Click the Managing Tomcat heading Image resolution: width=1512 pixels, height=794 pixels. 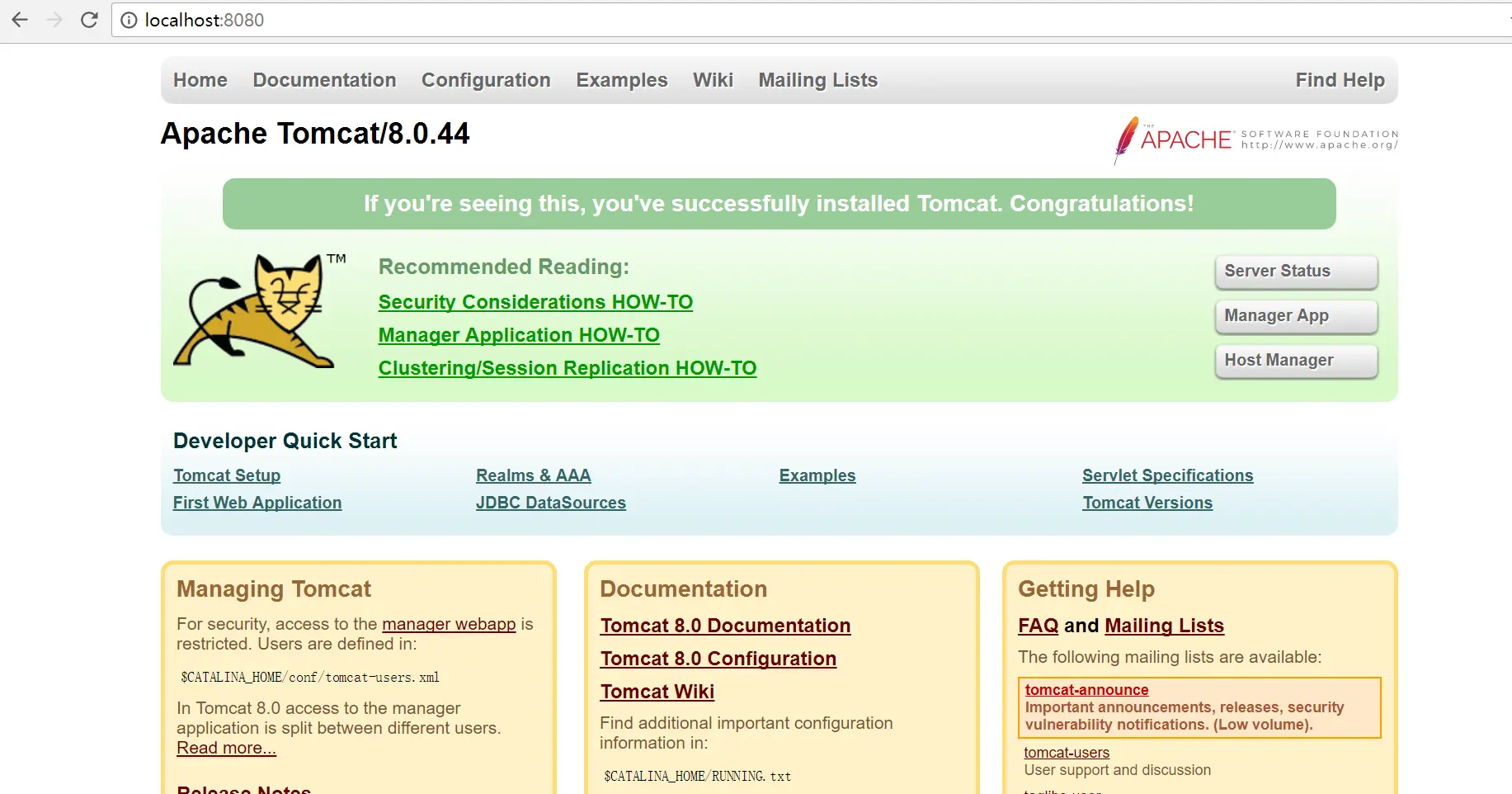pos(274,588)
